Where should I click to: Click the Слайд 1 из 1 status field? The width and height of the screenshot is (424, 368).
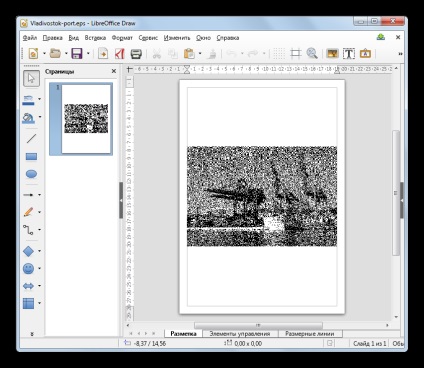click(x=369, y=343)
